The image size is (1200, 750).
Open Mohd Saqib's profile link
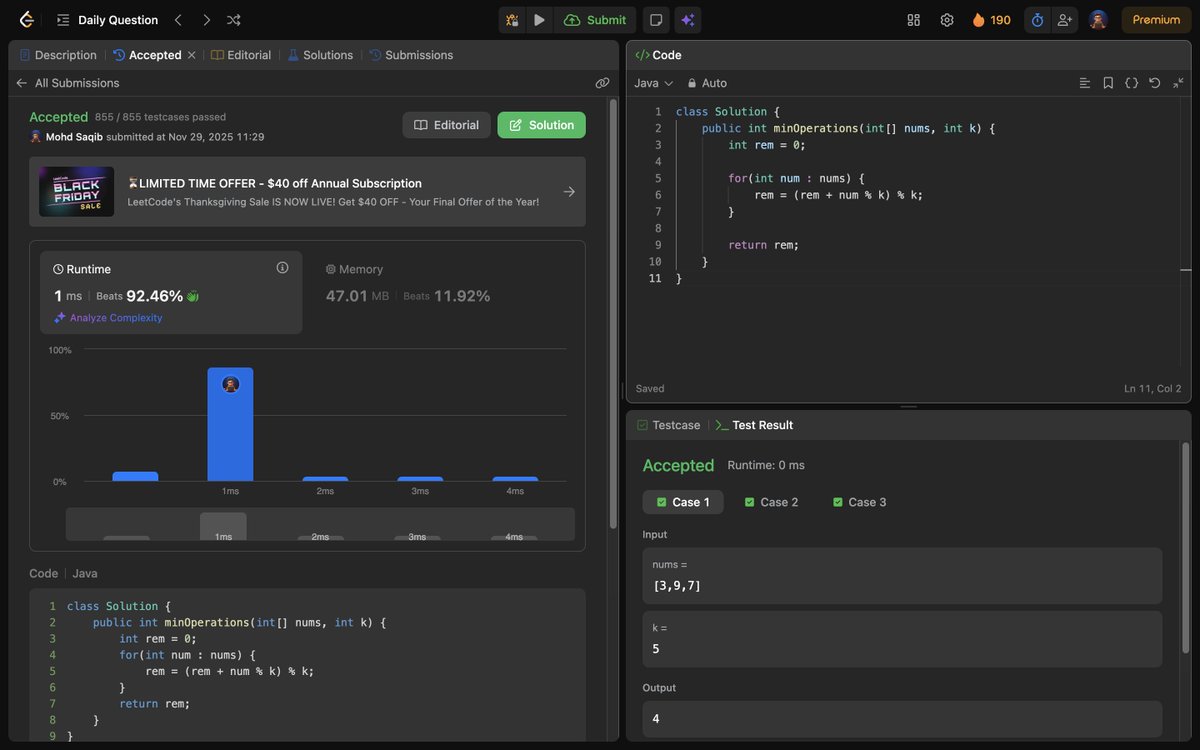click(74, 136)
